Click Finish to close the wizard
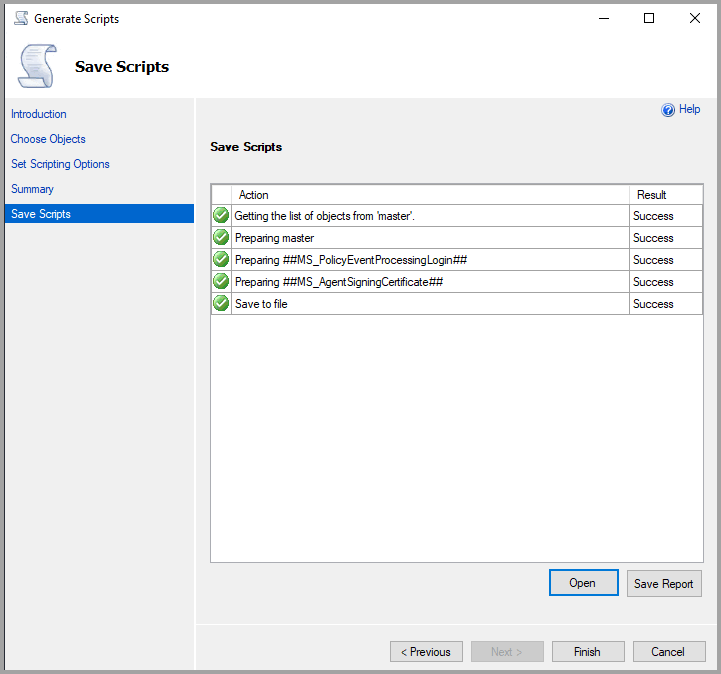This screenshot has height=674, width=721. click(588, 652)
